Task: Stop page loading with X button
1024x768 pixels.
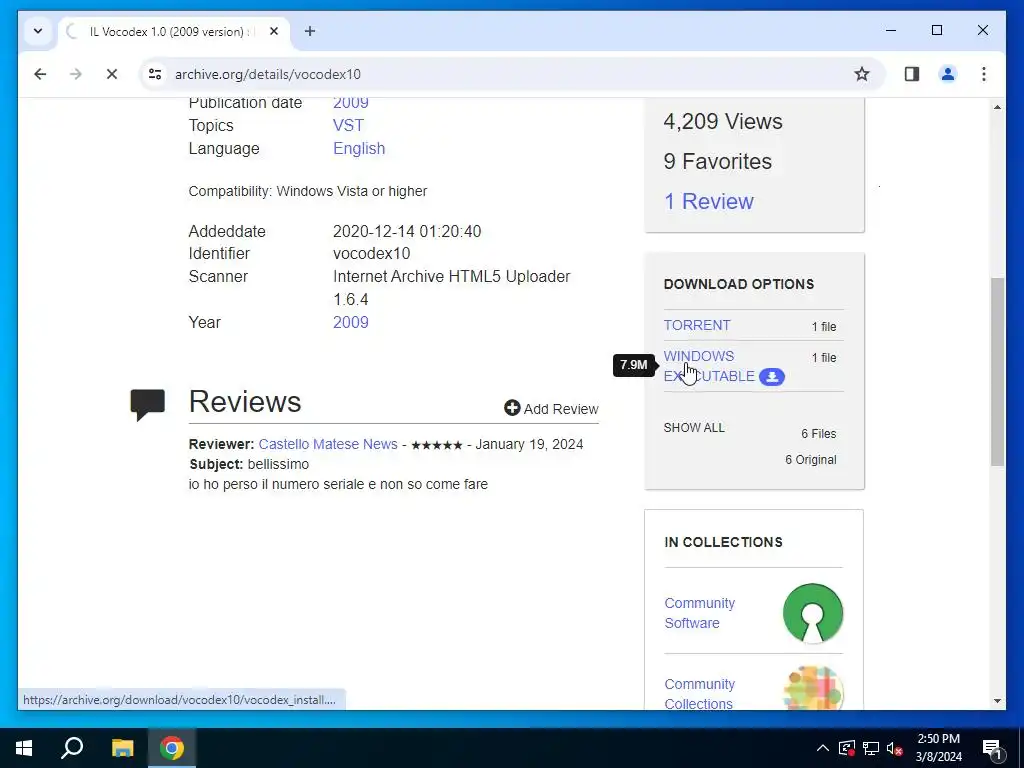Action: tap(112, 74)
